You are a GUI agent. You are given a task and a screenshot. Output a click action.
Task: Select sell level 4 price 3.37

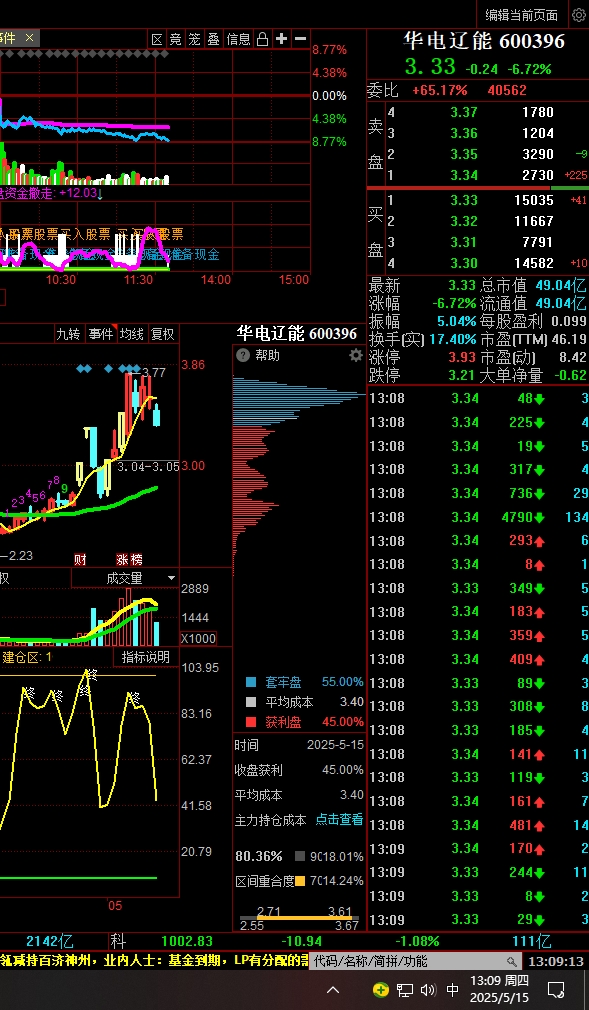(464, 112)
